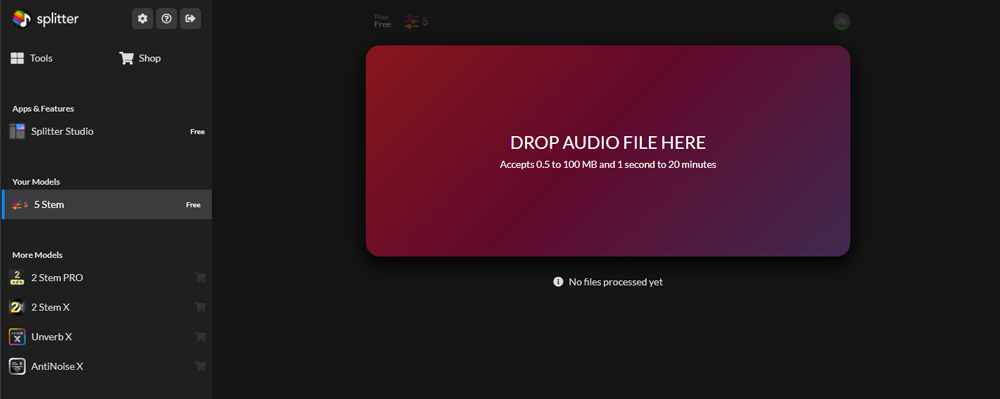
Task: Buy 2 Stem X via its cart icon
Action: point(200,307)
